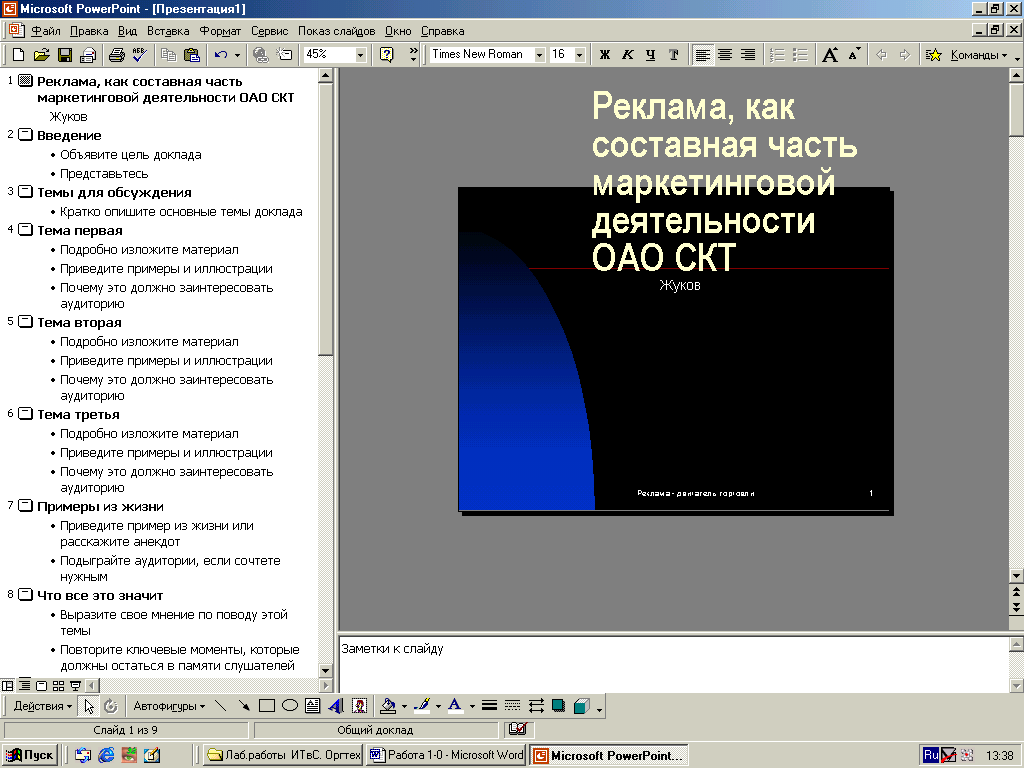Save the presentation with the floppy disk icon
This screenshot has width=1024, height=768.
(x=65, y=55)
